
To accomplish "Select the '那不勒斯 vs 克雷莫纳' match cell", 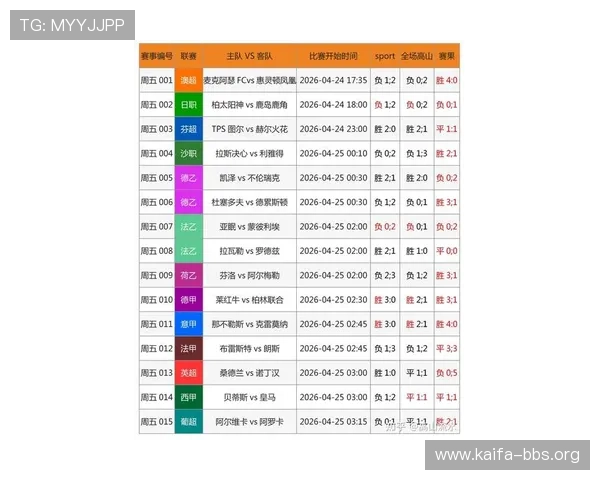I will pyautogui.click(x=249, y=324).
